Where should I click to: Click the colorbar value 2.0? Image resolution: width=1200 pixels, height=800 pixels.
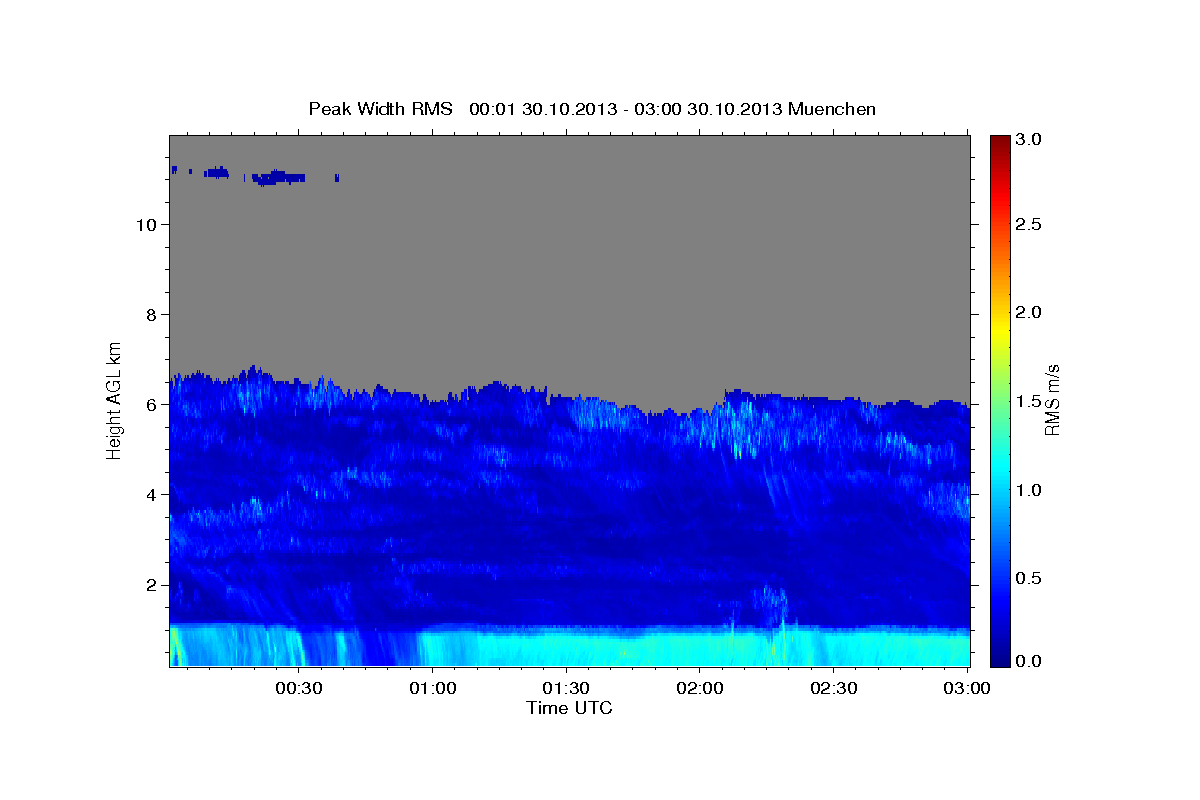tap(1030, 312)
